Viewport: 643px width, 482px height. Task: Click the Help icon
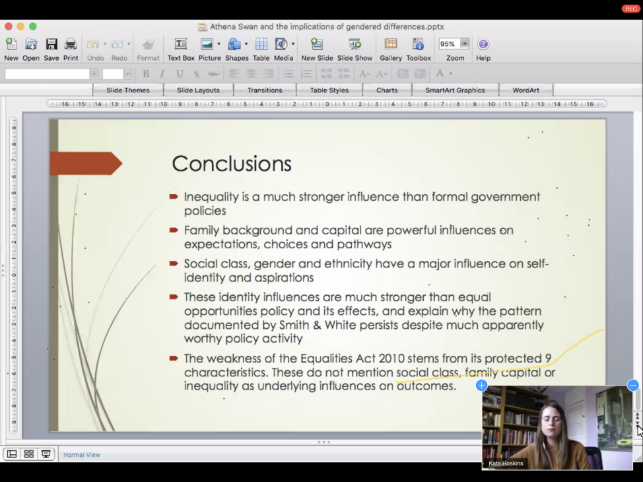tap(483, 45)
